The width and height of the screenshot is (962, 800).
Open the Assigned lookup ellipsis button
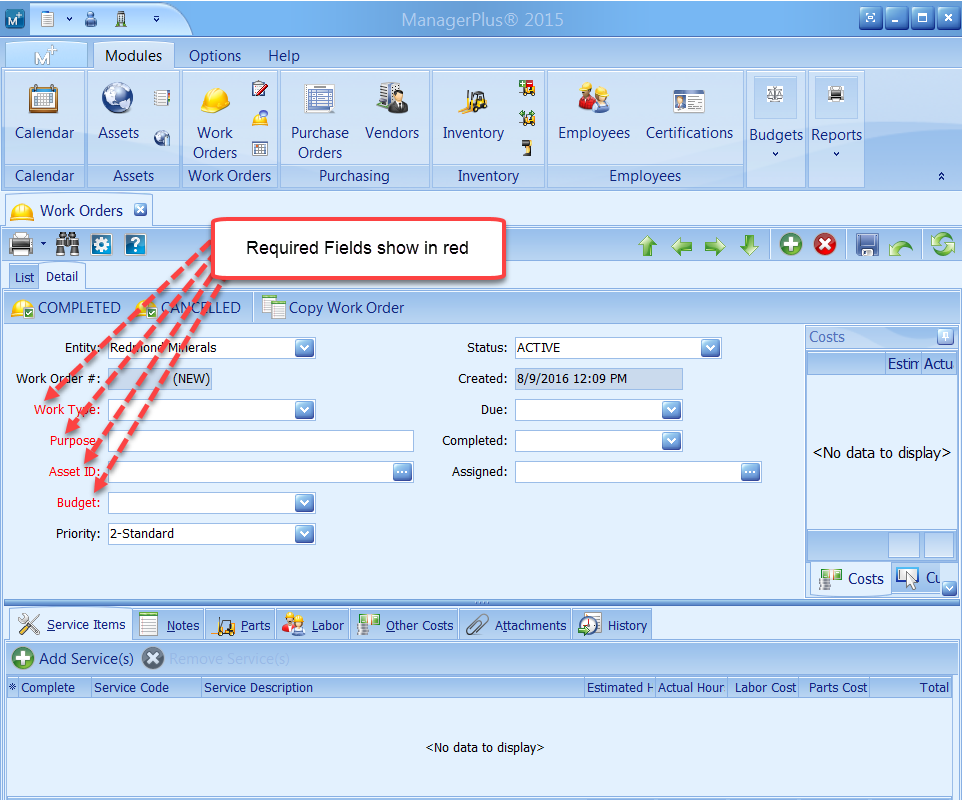[x=750, y=472]
